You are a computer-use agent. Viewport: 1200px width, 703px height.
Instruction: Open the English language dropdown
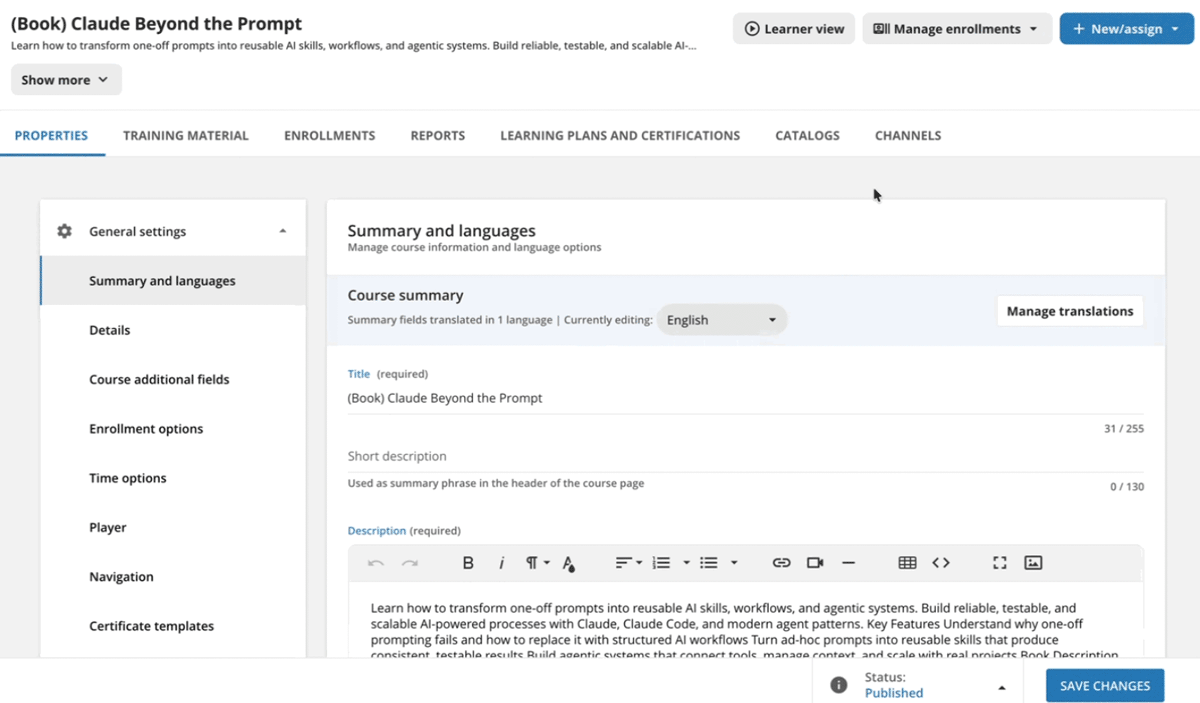pos(722,320)
